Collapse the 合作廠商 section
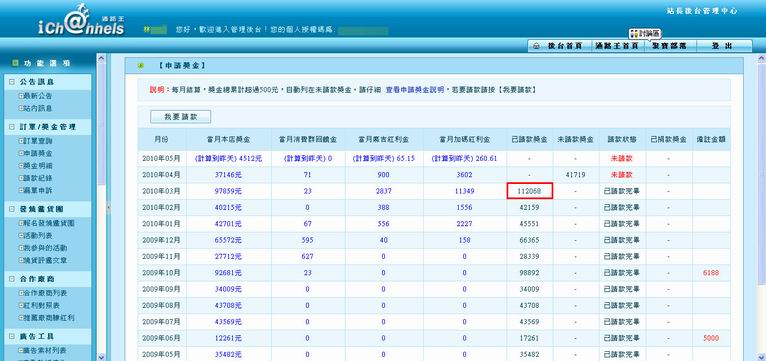The height and width of the screenshot is (361, 766). (12, 279)
